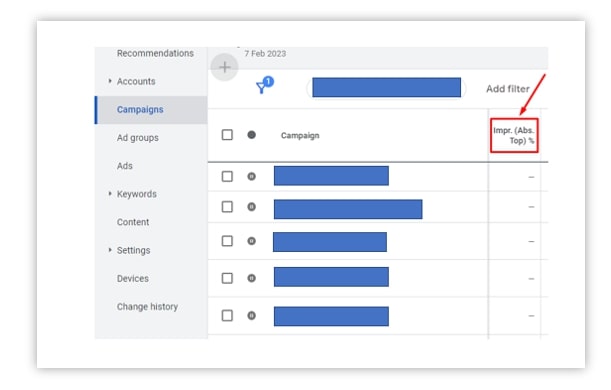The height and width of the screenshot is (390, 611).
Task: Expand the Keywords menu arrow
Action: click(x=110, y=194)
